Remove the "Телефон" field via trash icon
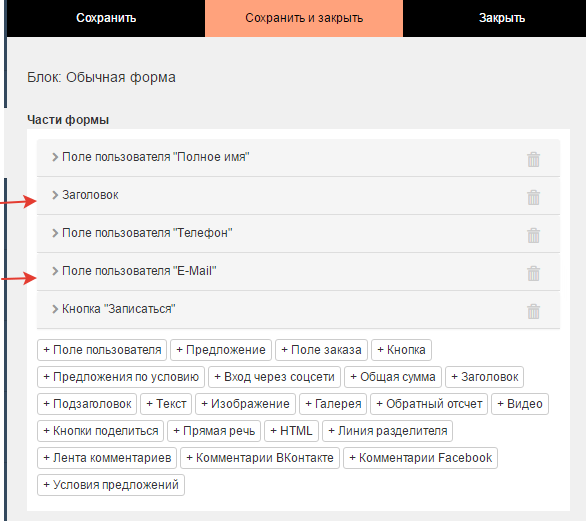 (x=533, y=235)
